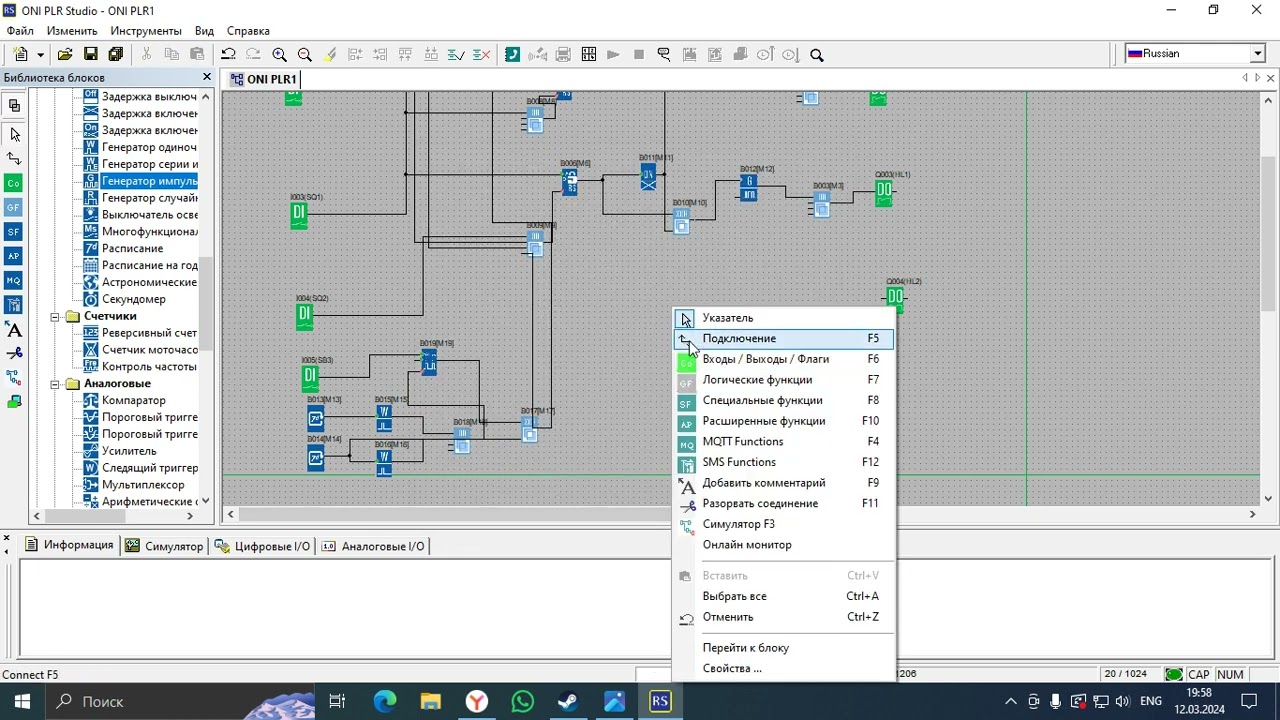Select the text comment 'A' sidebar tool

coord(14,329)
